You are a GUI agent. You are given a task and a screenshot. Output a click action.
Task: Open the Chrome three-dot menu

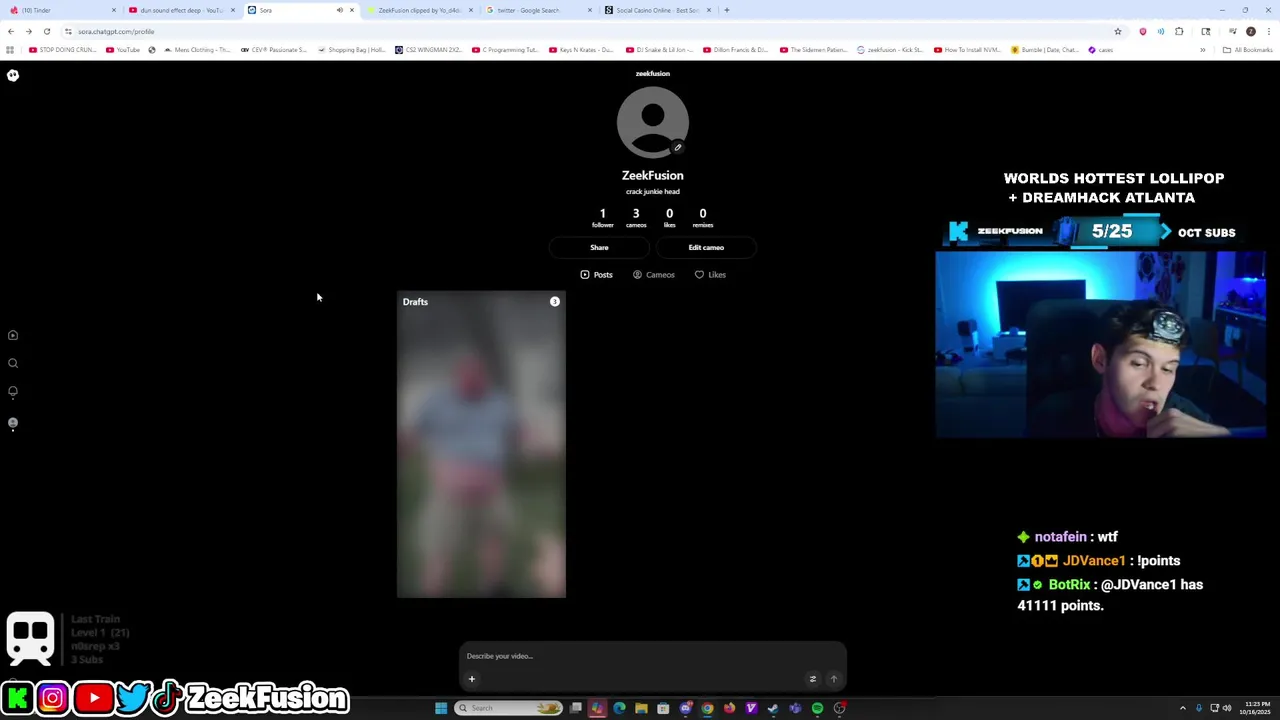click(1268, 31)
